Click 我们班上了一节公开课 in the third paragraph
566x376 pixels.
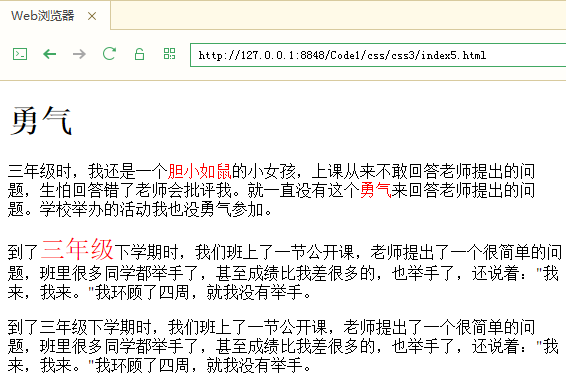[x=248, y=327]
